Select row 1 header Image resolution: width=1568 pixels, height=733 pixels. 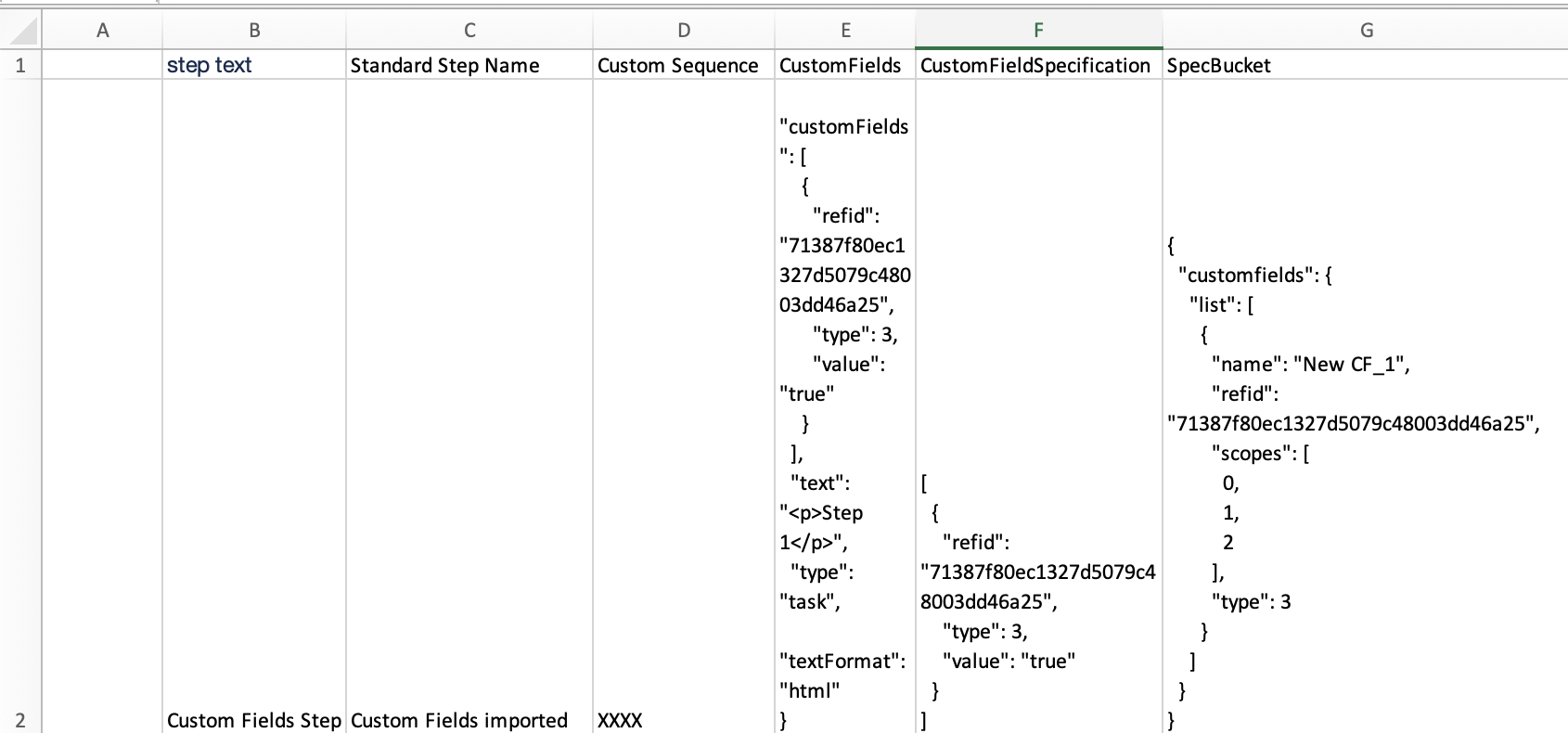point(20,65)
